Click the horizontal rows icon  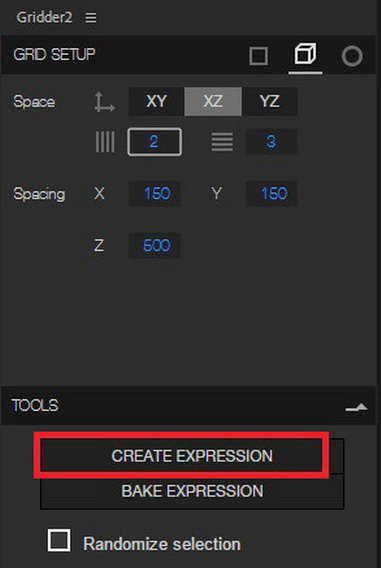coord(222,142)
